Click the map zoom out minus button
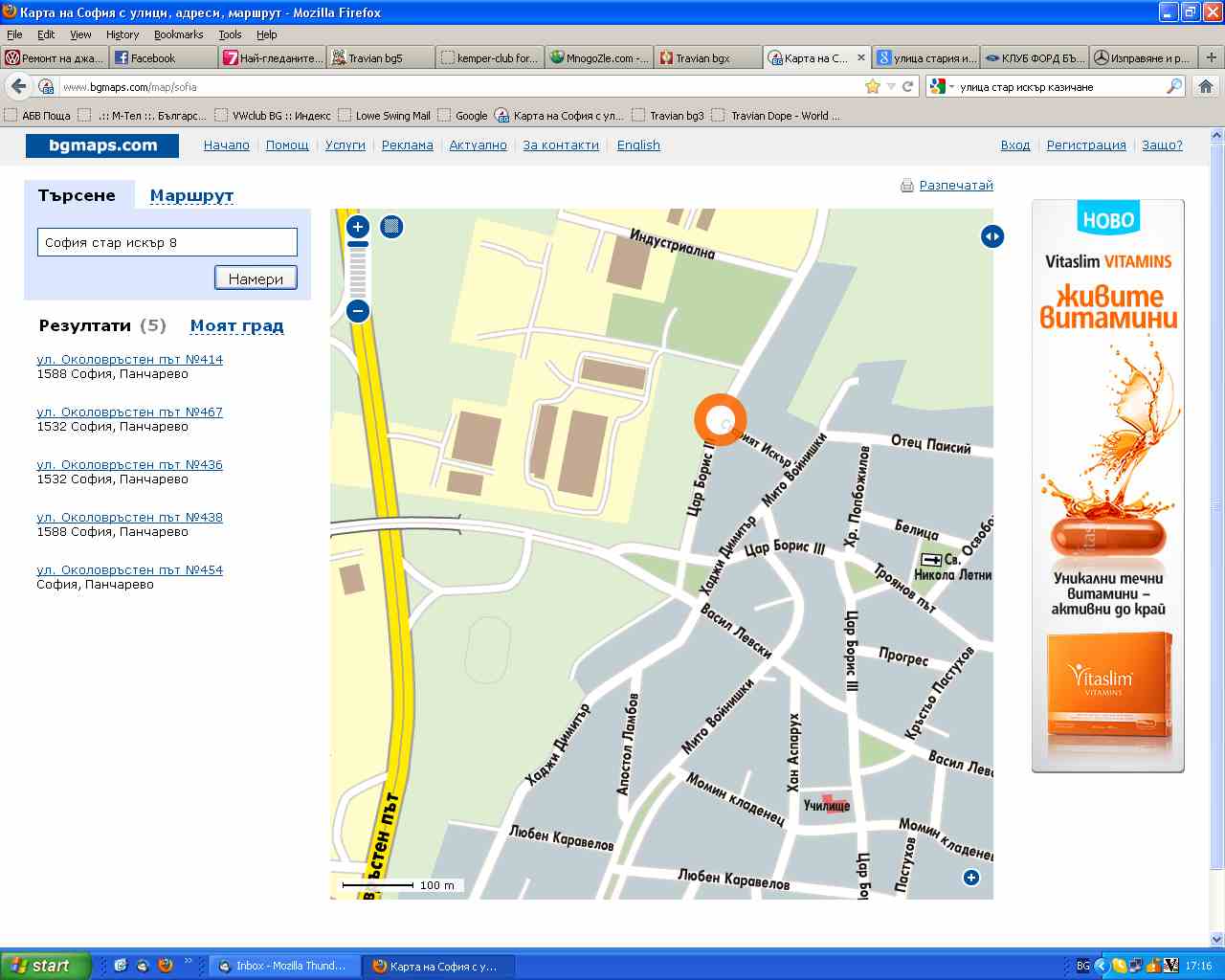The height and width of the screenshot is (980, 1225). point(358,310)
